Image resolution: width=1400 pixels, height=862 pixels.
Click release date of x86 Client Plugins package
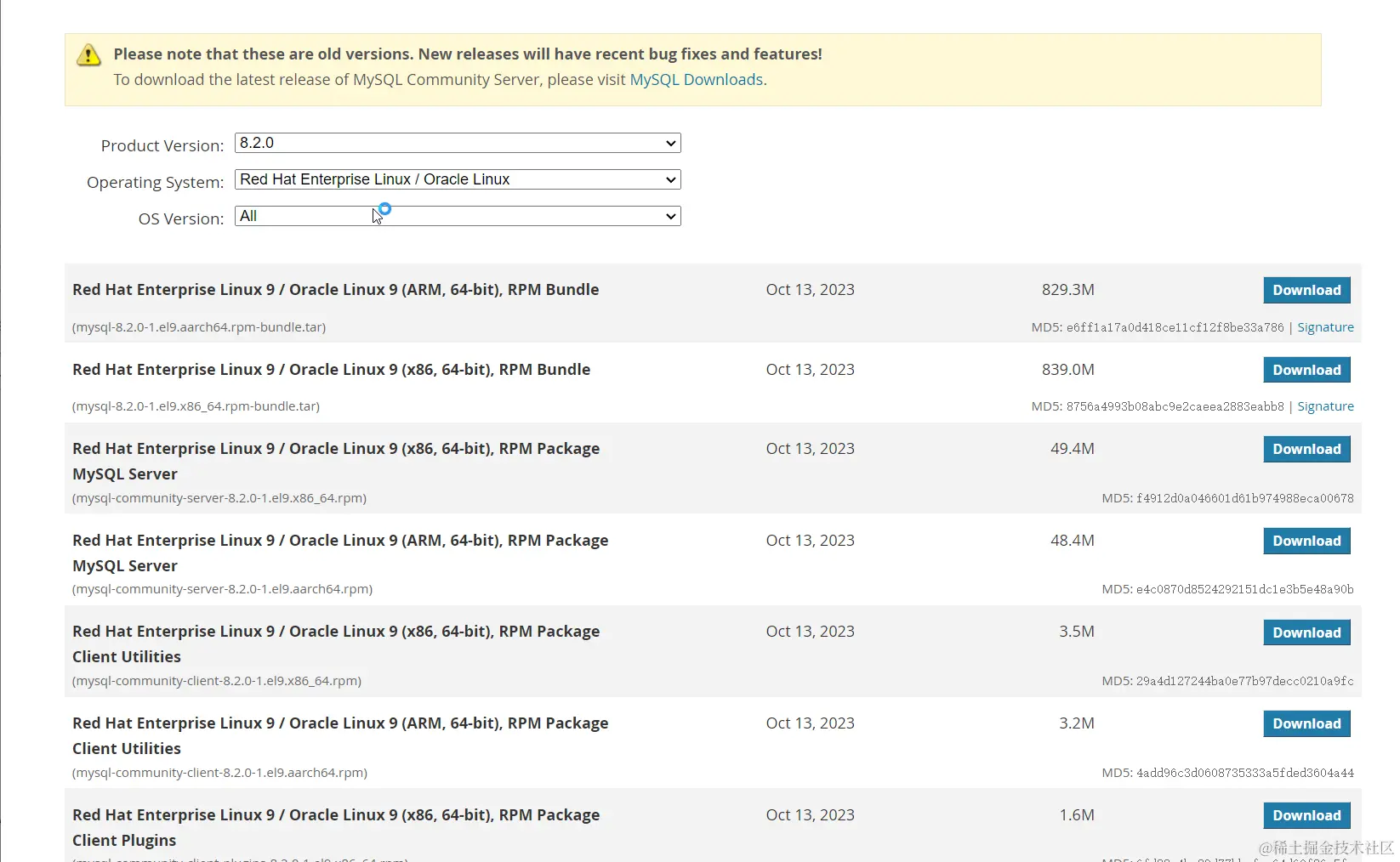coord(810,815)
